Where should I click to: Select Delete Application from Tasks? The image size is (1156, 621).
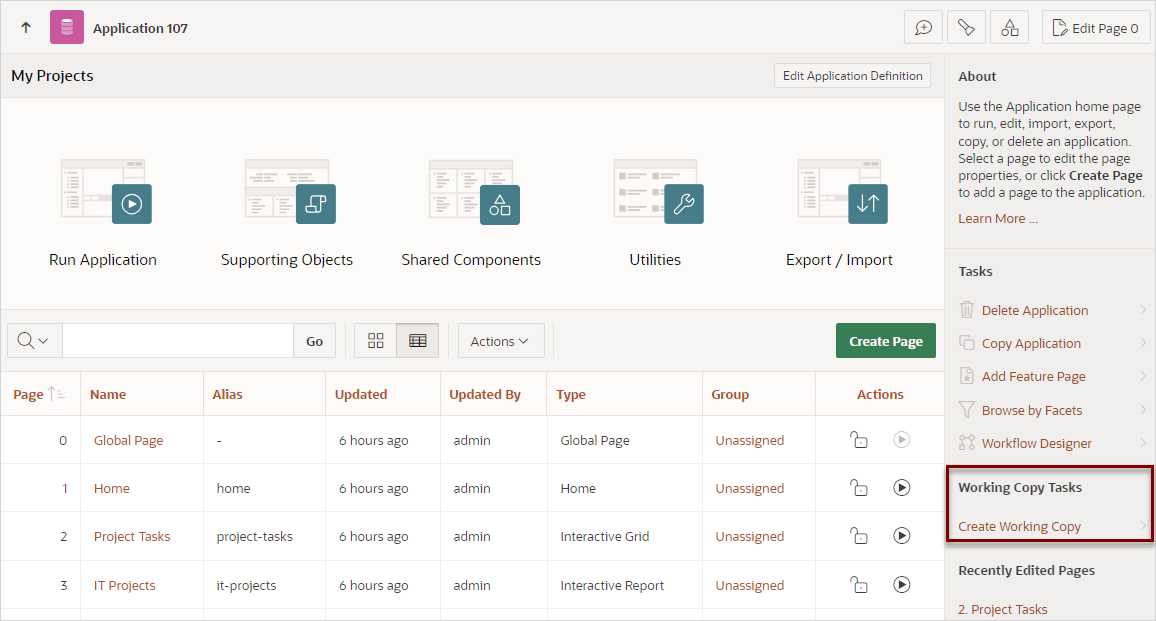click(x=1034, y=310)
